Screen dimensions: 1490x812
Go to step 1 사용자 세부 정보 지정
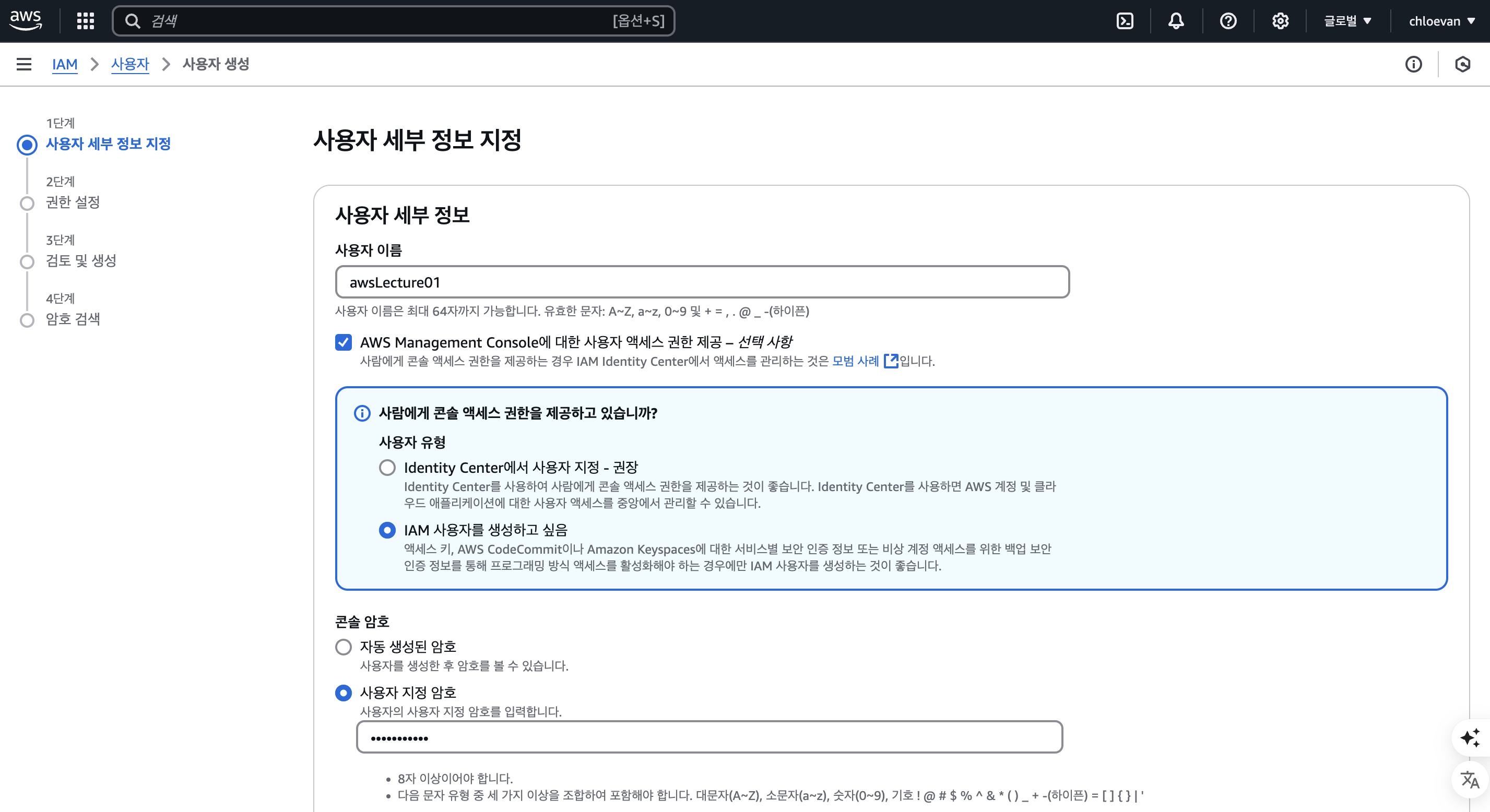pyautogui.click(x=108, y=144)
